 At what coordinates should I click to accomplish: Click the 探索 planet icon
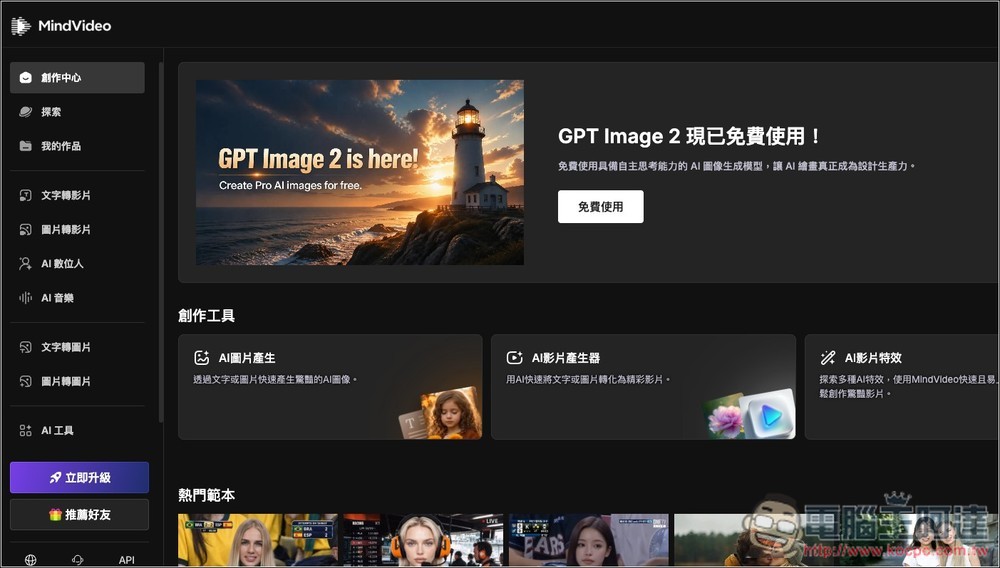pos(26,112)
